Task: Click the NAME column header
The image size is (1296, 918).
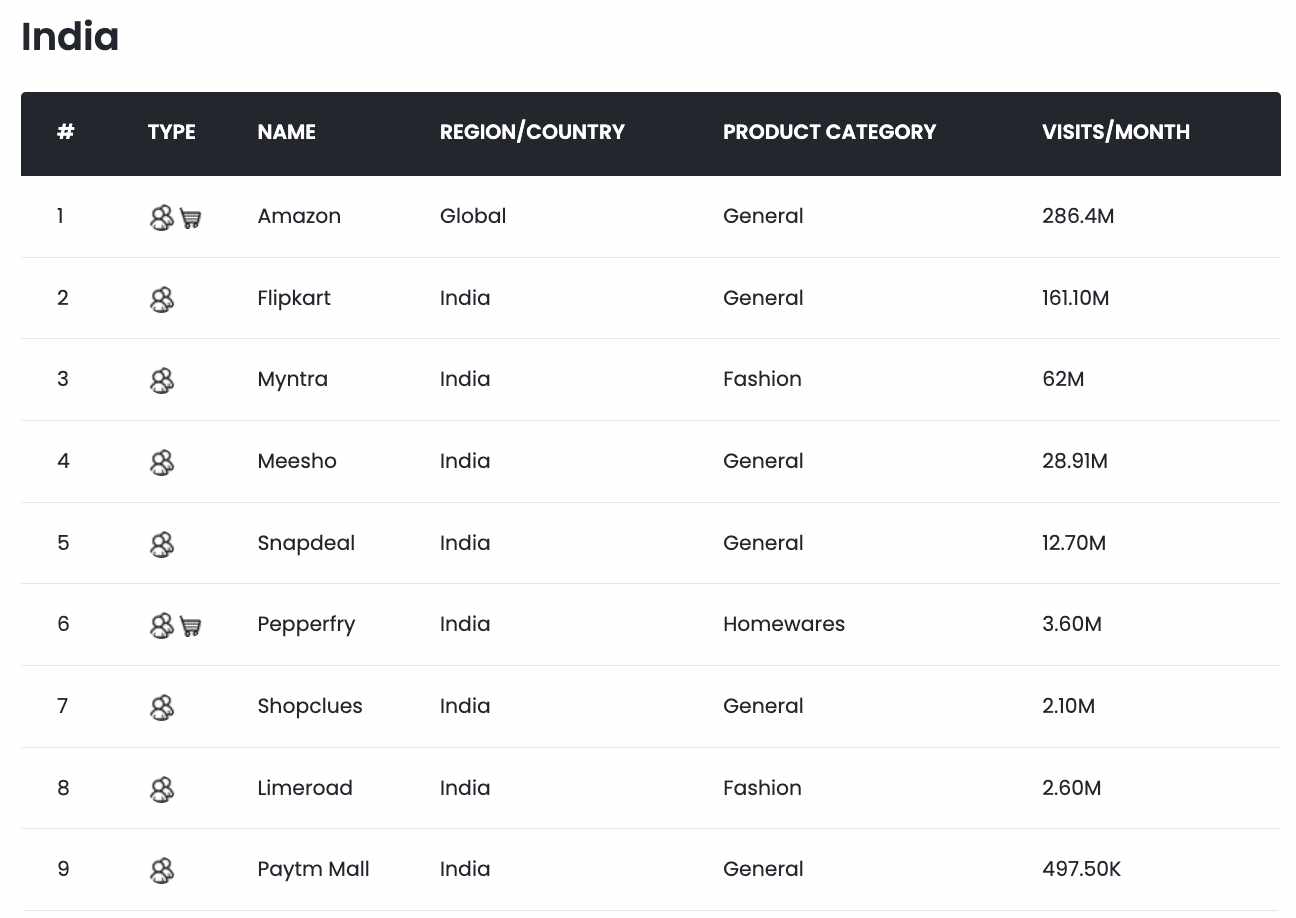Action: (x=286, y=132)
